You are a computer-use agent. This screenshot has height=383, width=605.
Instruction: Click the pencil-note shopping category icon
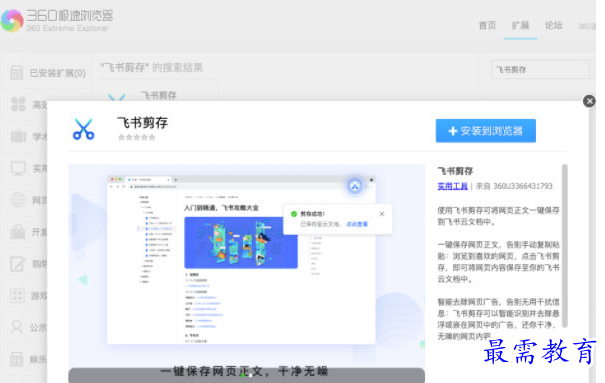[x=18, y=264]
